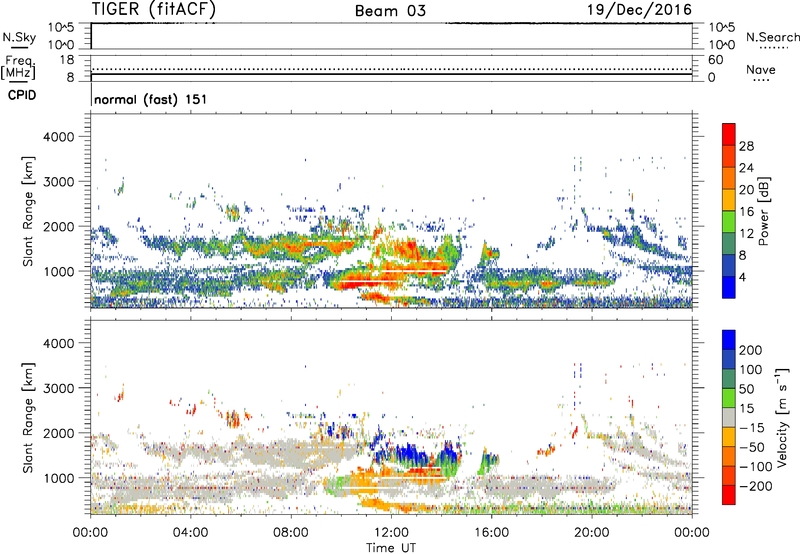Click the light green 15-50 Velocity colorbar segment

tap(729, 398)
